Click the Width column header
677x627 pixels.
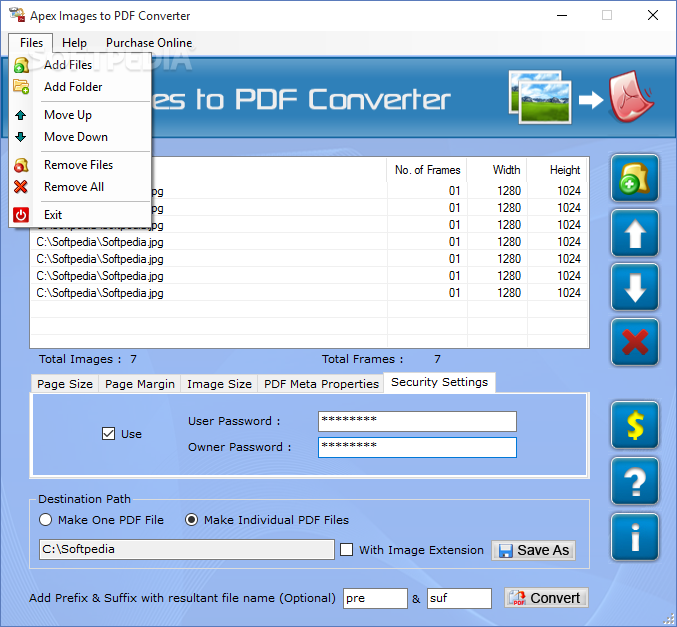497,170
